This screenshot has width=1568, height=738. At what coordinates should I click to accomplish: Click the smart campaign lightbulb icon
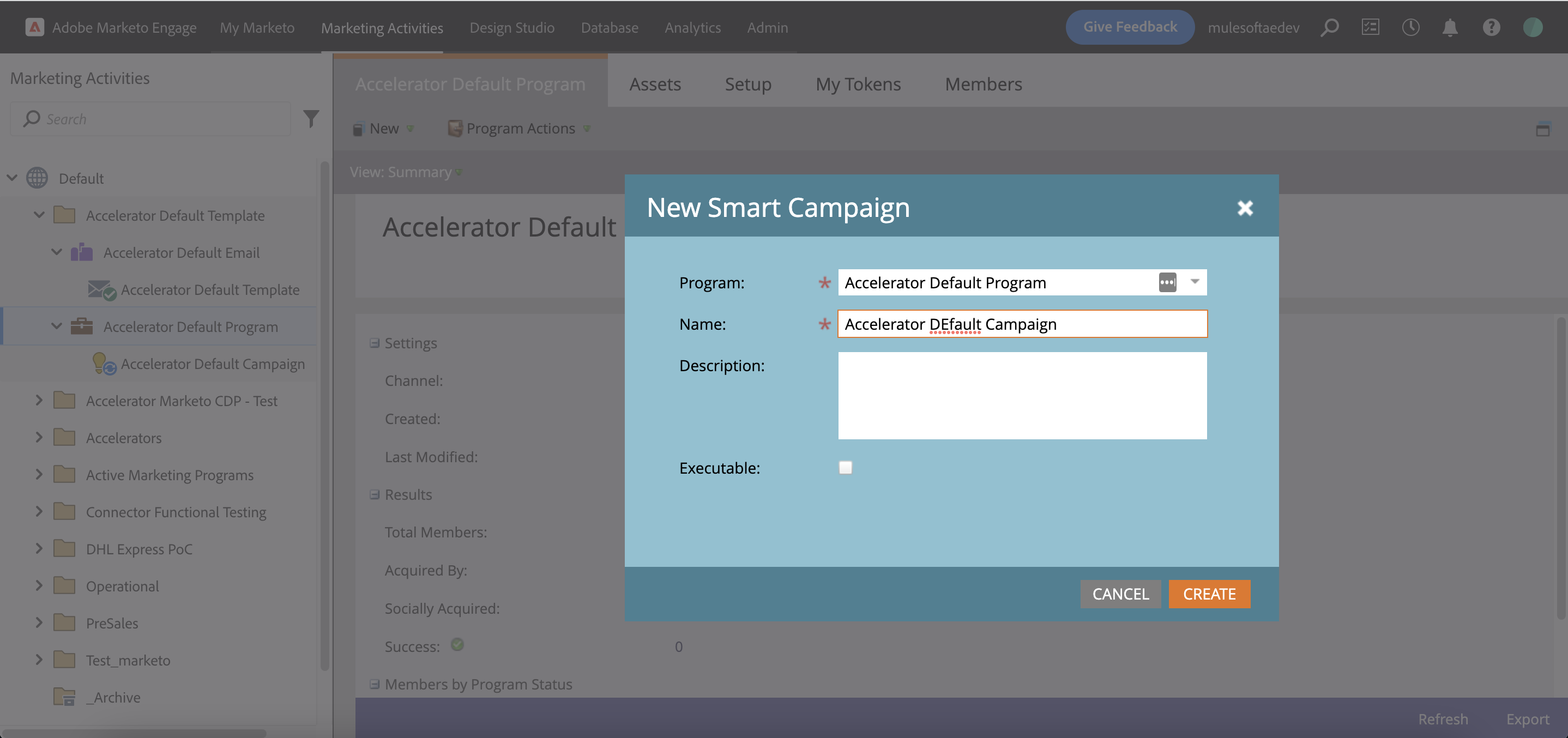pos(104,363)
